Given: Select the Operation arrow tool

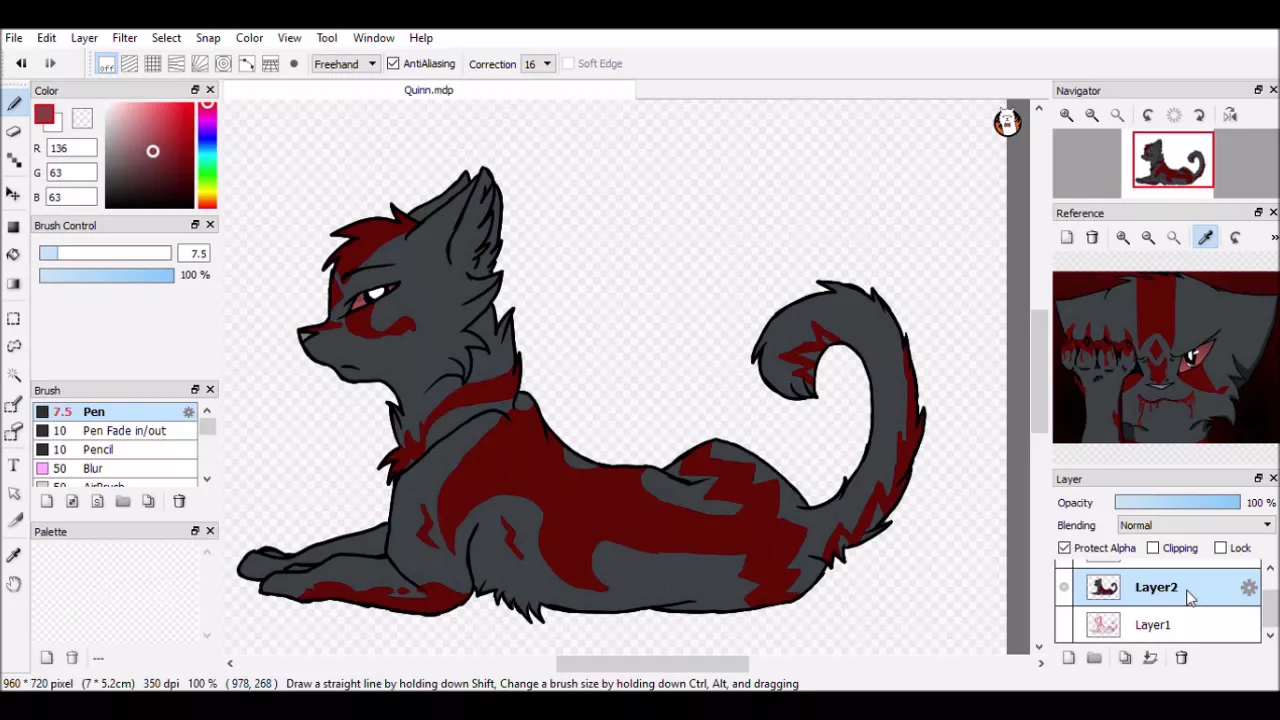Looking at the screenshot, I should tap(14, 493).
